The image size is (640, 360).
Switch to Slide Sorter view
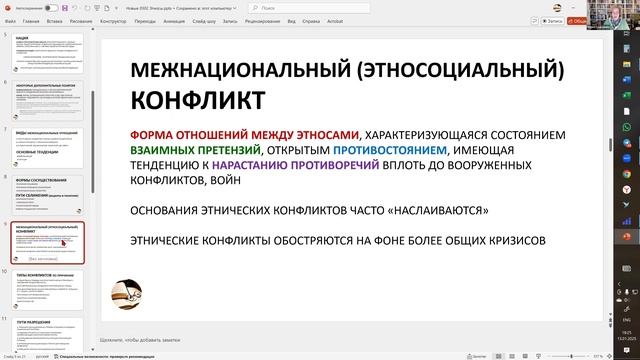tap(512, 356)
